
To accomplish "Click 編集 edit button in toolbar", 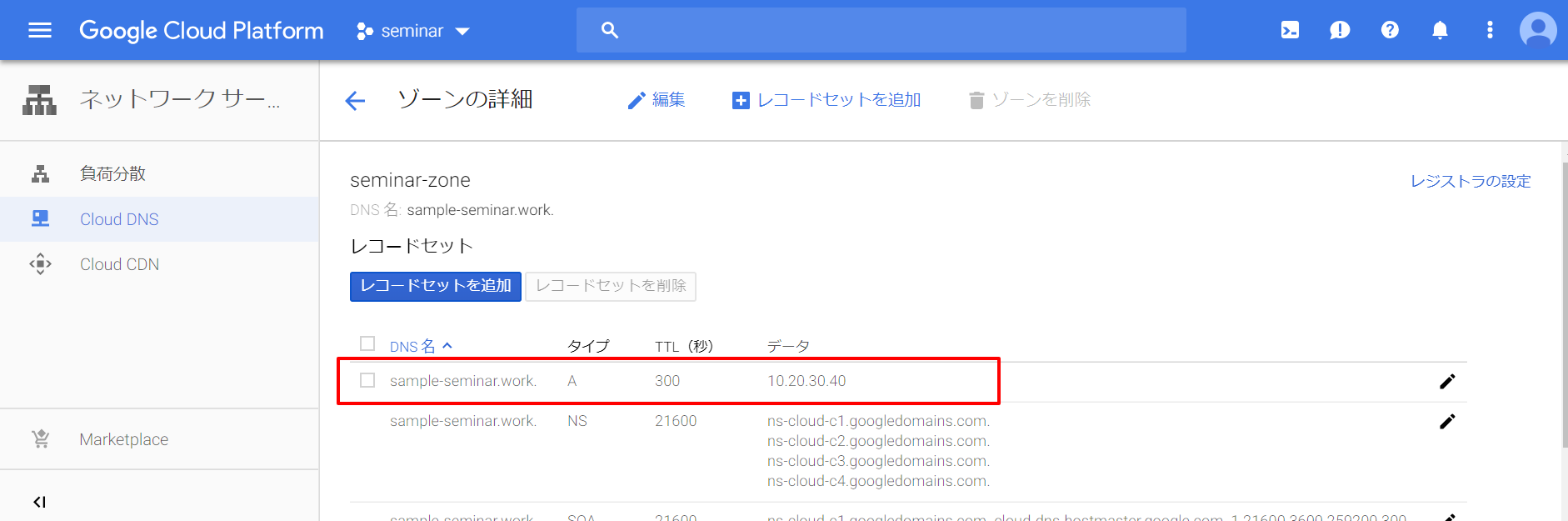I will click(x=656, y=100).
